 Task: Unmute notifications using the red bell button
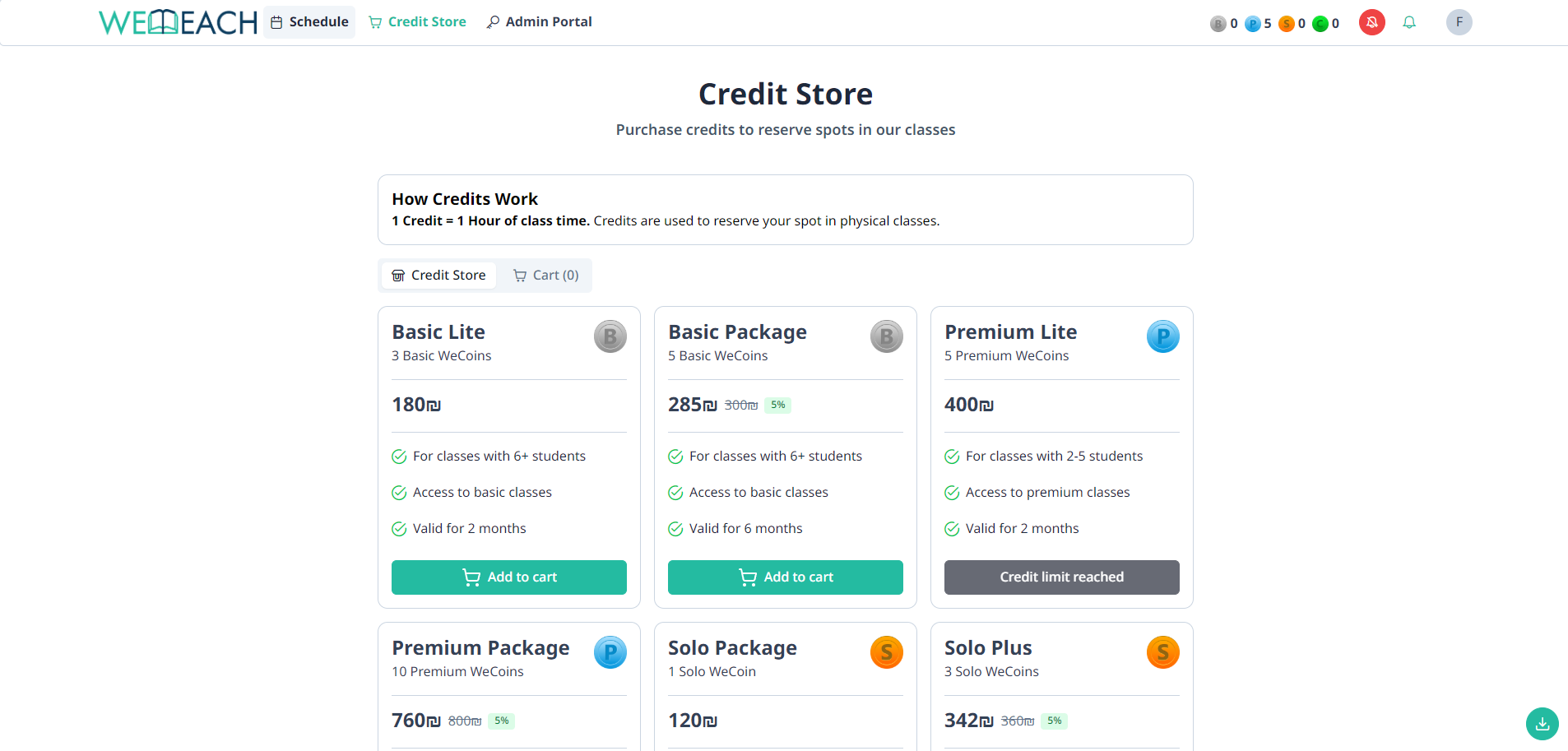click(x=1371, y=22)
